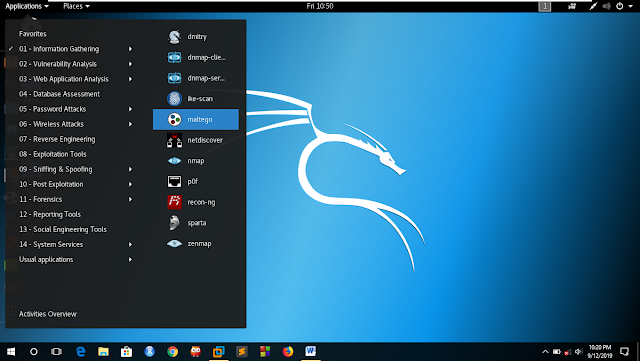Image resolution: width=640 pixels, height=361 pixels.
Task: Launch dmitry from the tools list
Action: [196, 37]
